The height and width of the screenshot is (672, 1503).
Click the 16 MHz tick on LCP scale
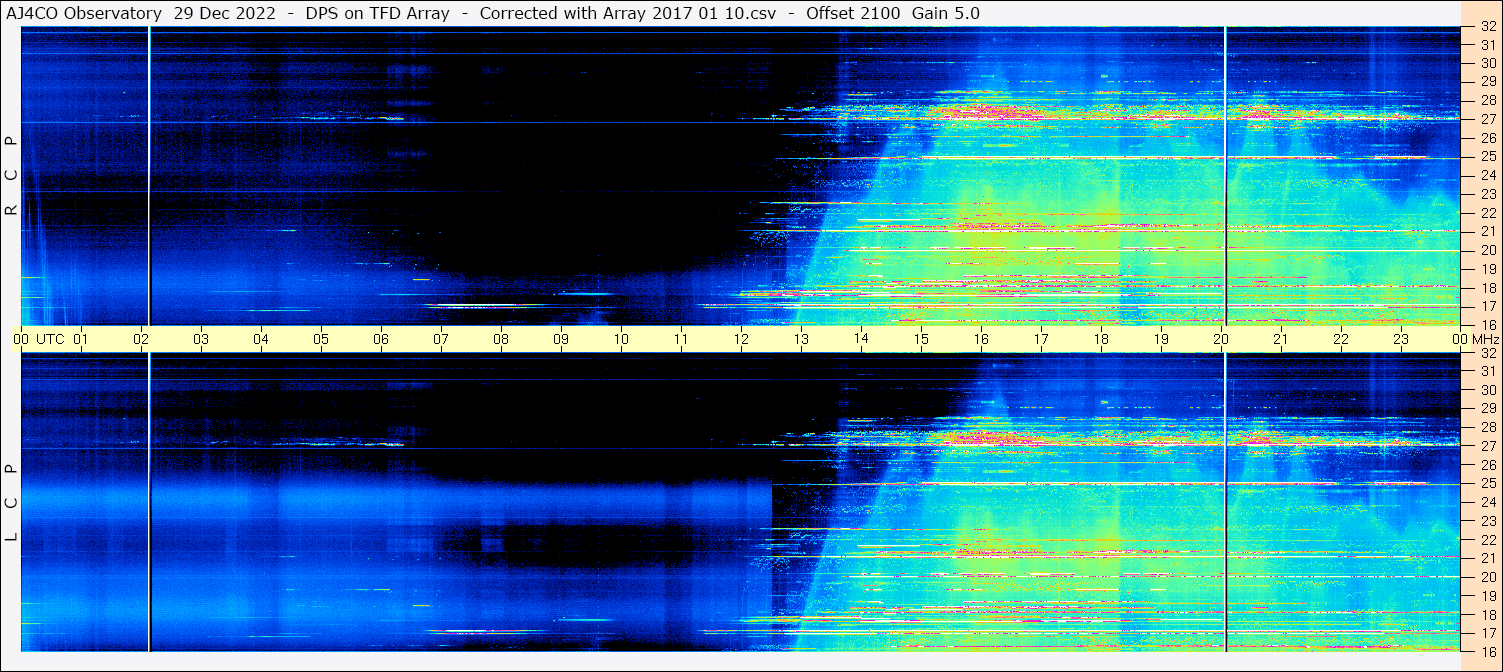1487,651
